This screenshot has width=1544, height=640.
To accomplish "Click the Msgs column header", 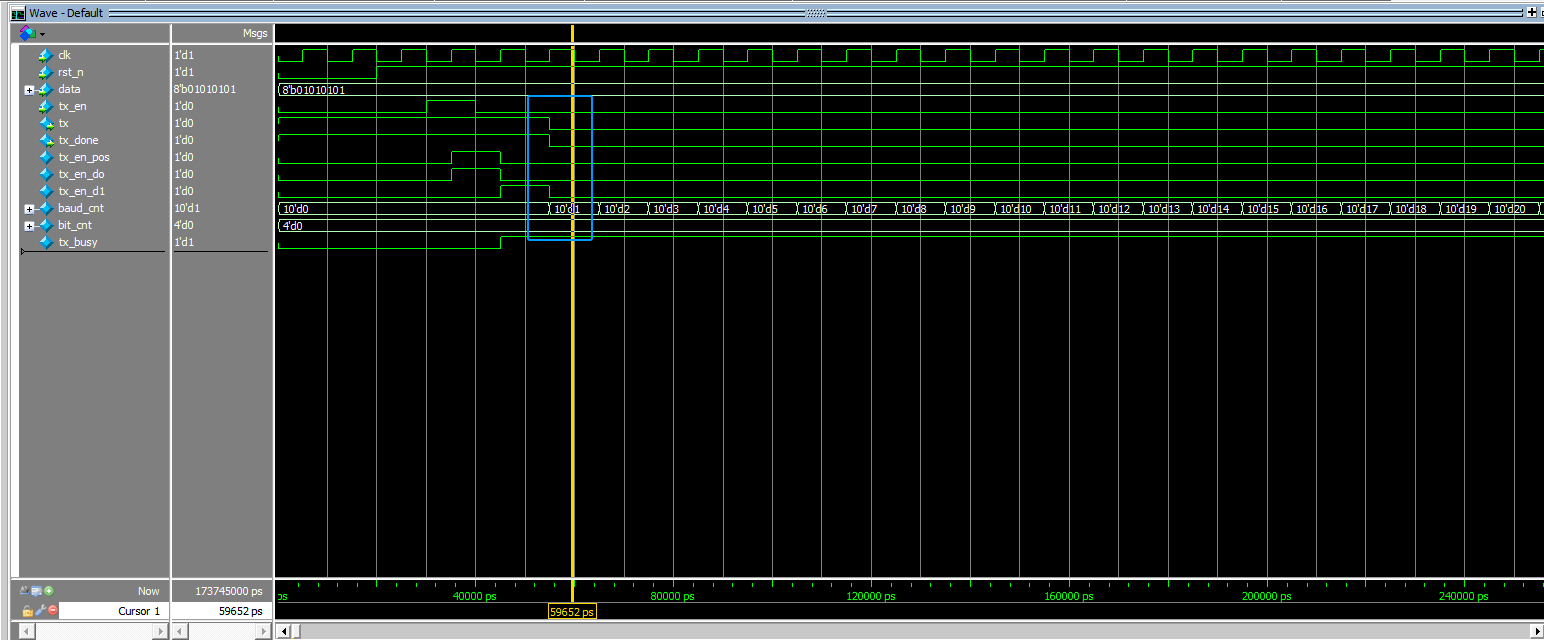I will pos(255,33).
